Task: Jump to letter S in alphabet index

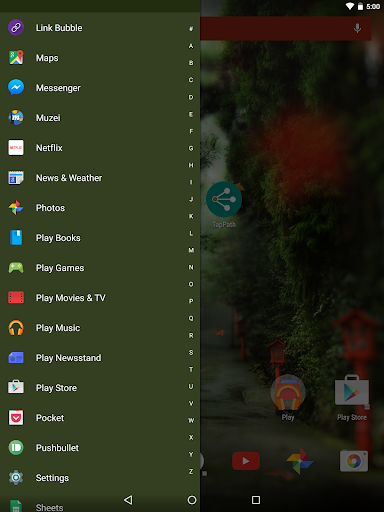Action: click(191, 352)
